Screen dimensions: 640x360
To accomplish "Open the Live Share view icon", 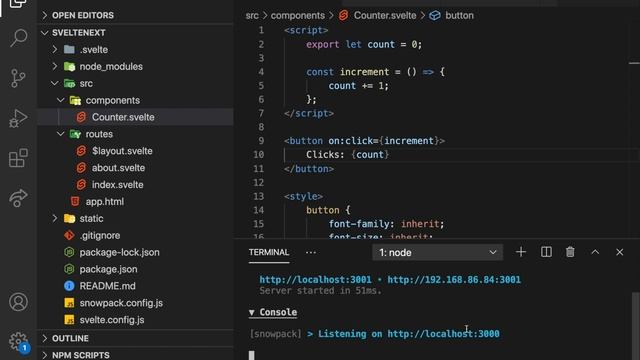I will (18, 198).
